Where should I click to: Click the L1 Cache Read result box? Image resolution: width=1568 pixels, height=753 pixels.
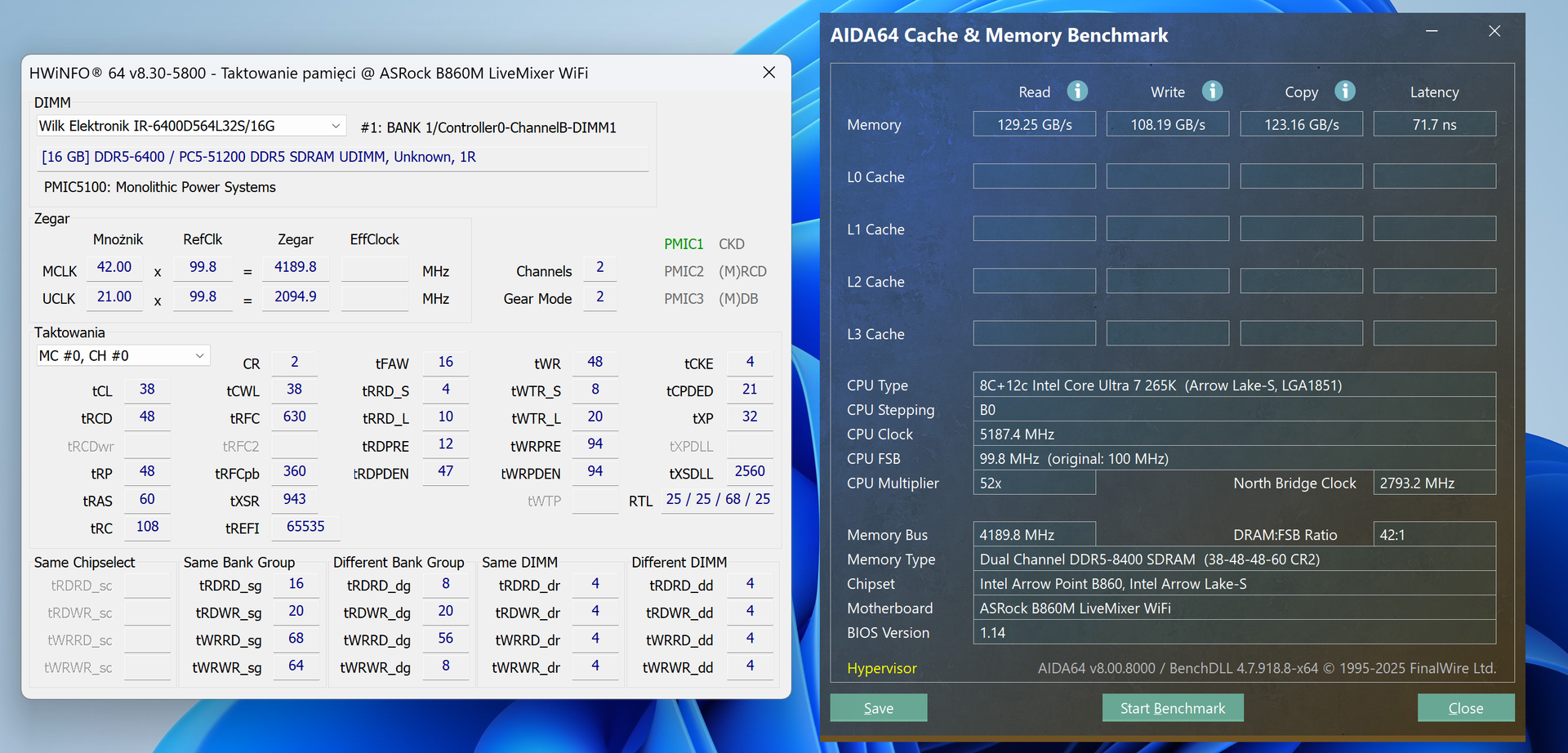[x=1034, y=229]
